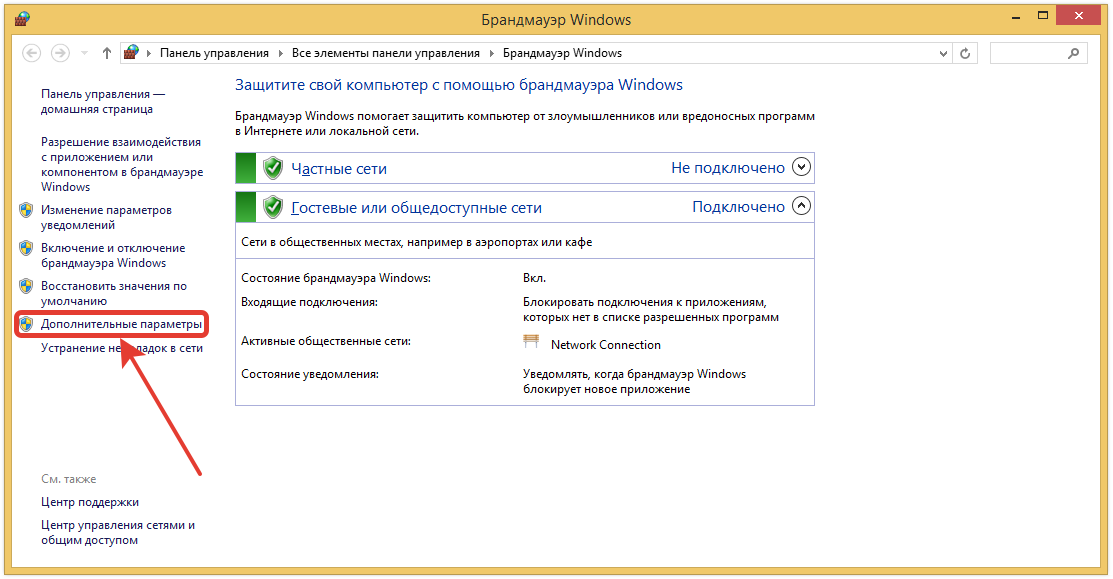
Task: Minimize the Брандмауэр Windows window
Action: (x=1018, y=16)
